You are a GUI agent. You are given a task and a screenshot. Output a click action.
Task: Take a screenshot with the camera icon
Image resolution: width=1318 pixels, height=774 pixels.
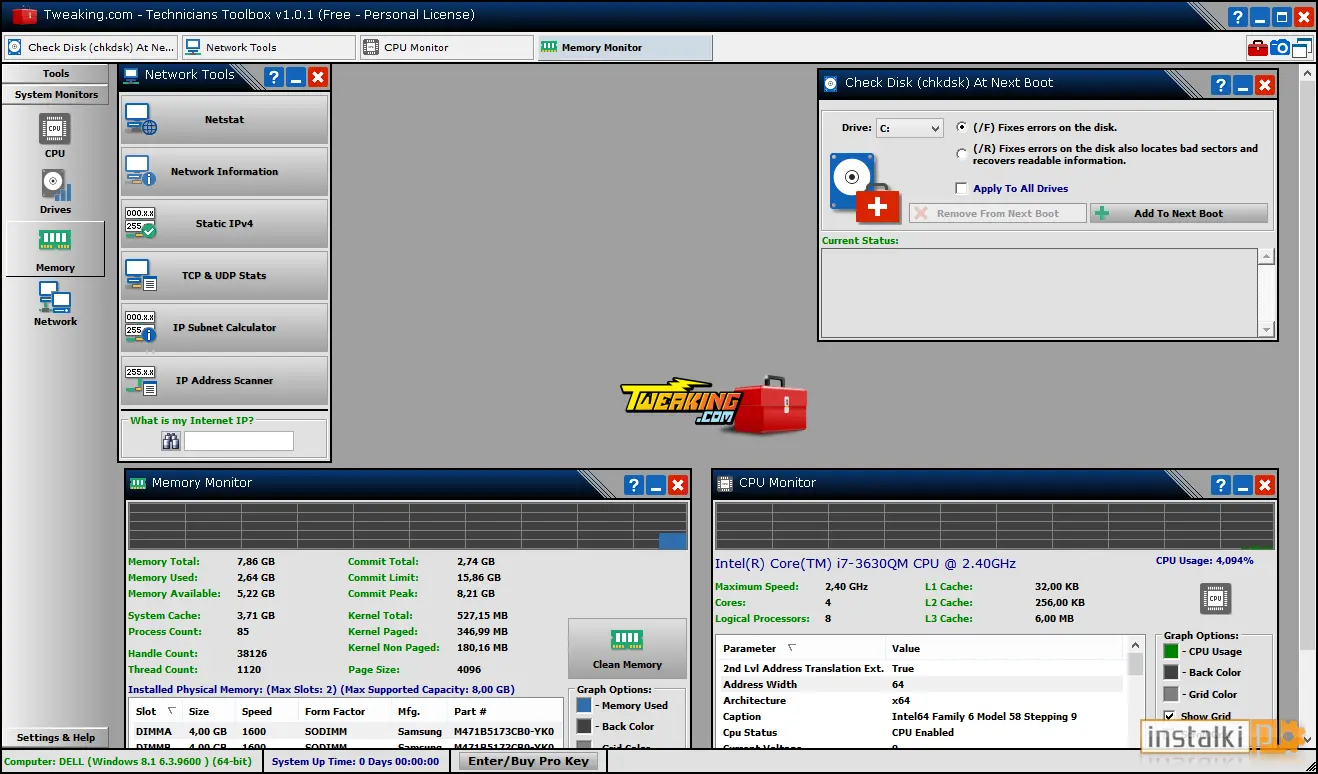tap(1280, 47)
